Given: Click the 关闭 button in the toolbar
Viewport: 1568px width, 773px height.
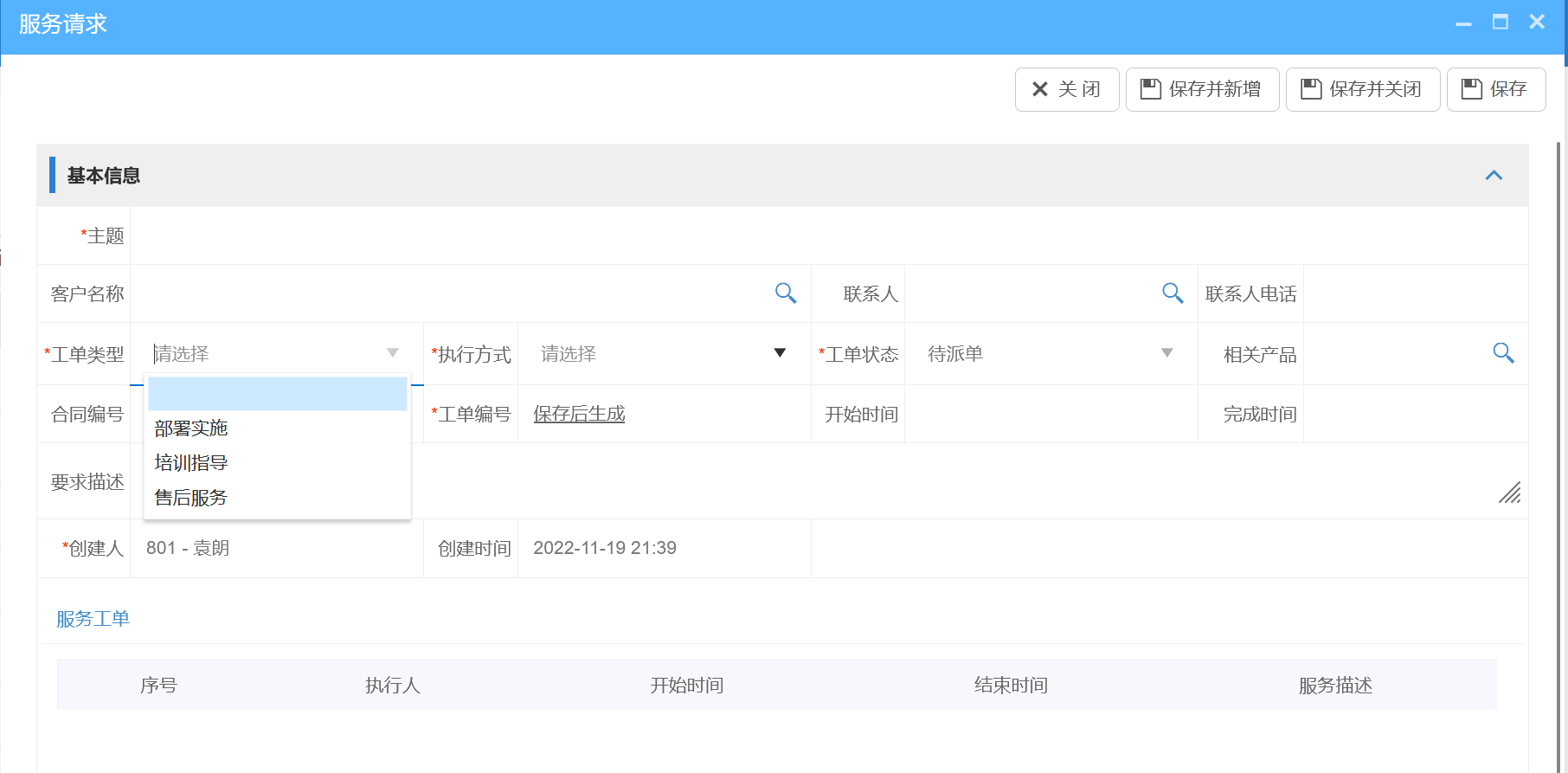Looking at the screenshot, I should tap(1066, 89).
